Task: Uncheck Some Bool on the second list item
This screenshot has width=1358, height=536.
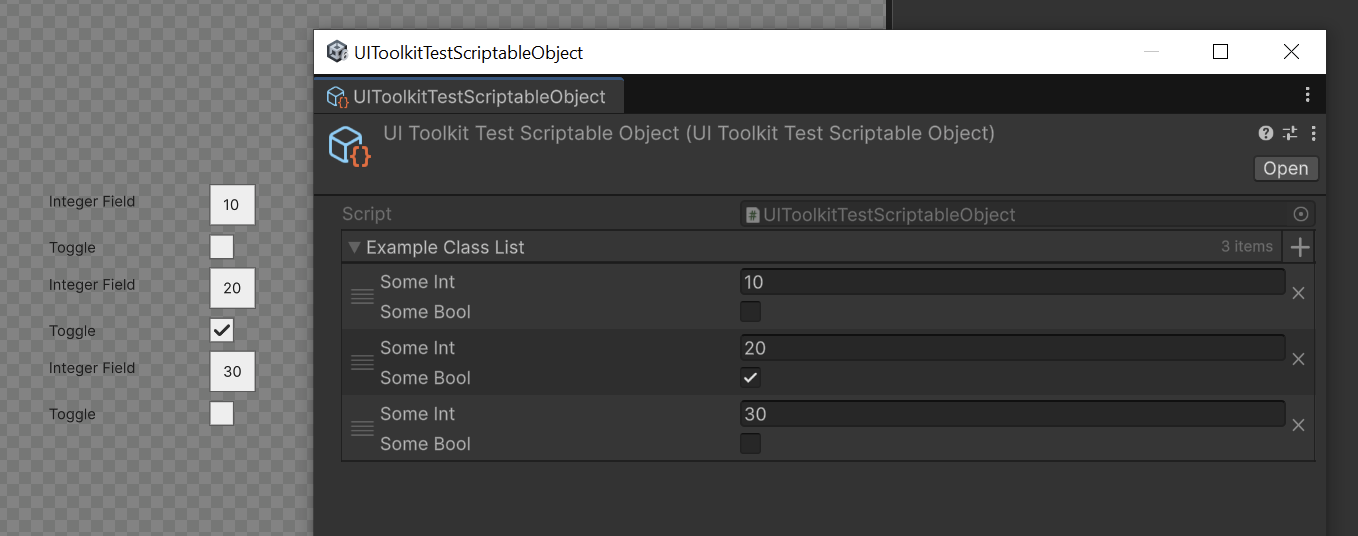Action: point(750,377)
